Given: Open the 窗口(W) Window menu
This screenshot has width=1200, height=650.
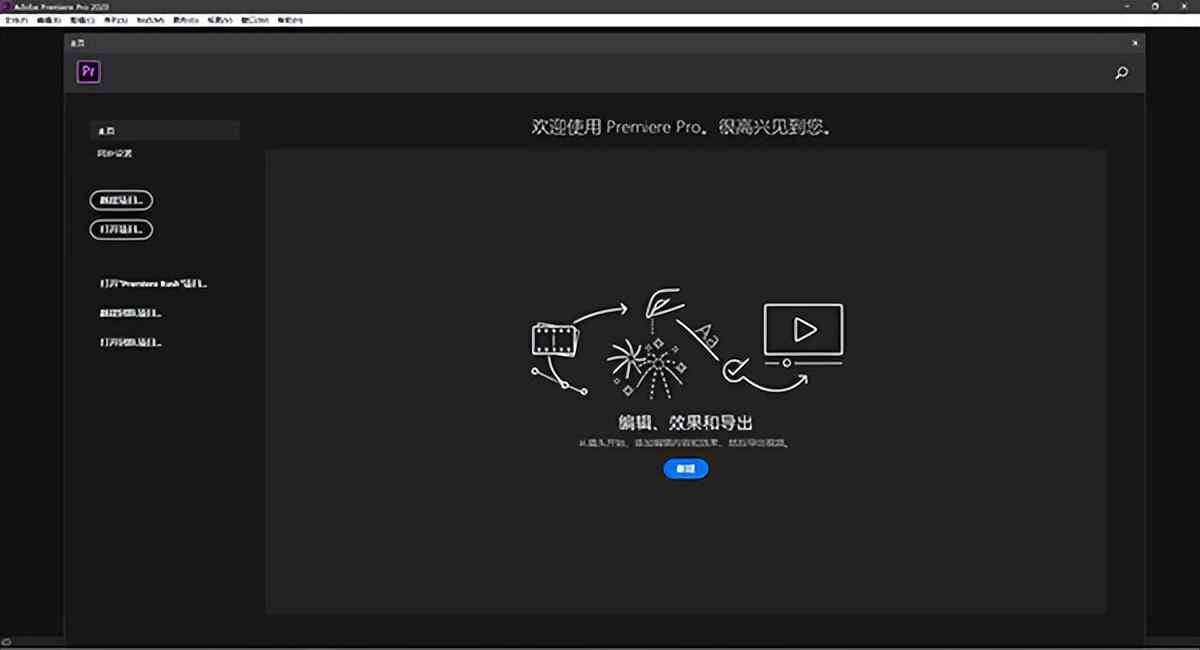Looking at the screenshot, I should pyautogui.click(x=255, y=20).
